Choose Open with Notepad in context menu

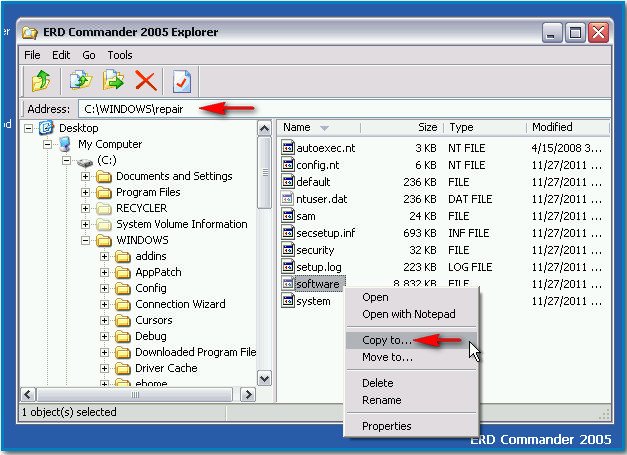pos(411,314)
